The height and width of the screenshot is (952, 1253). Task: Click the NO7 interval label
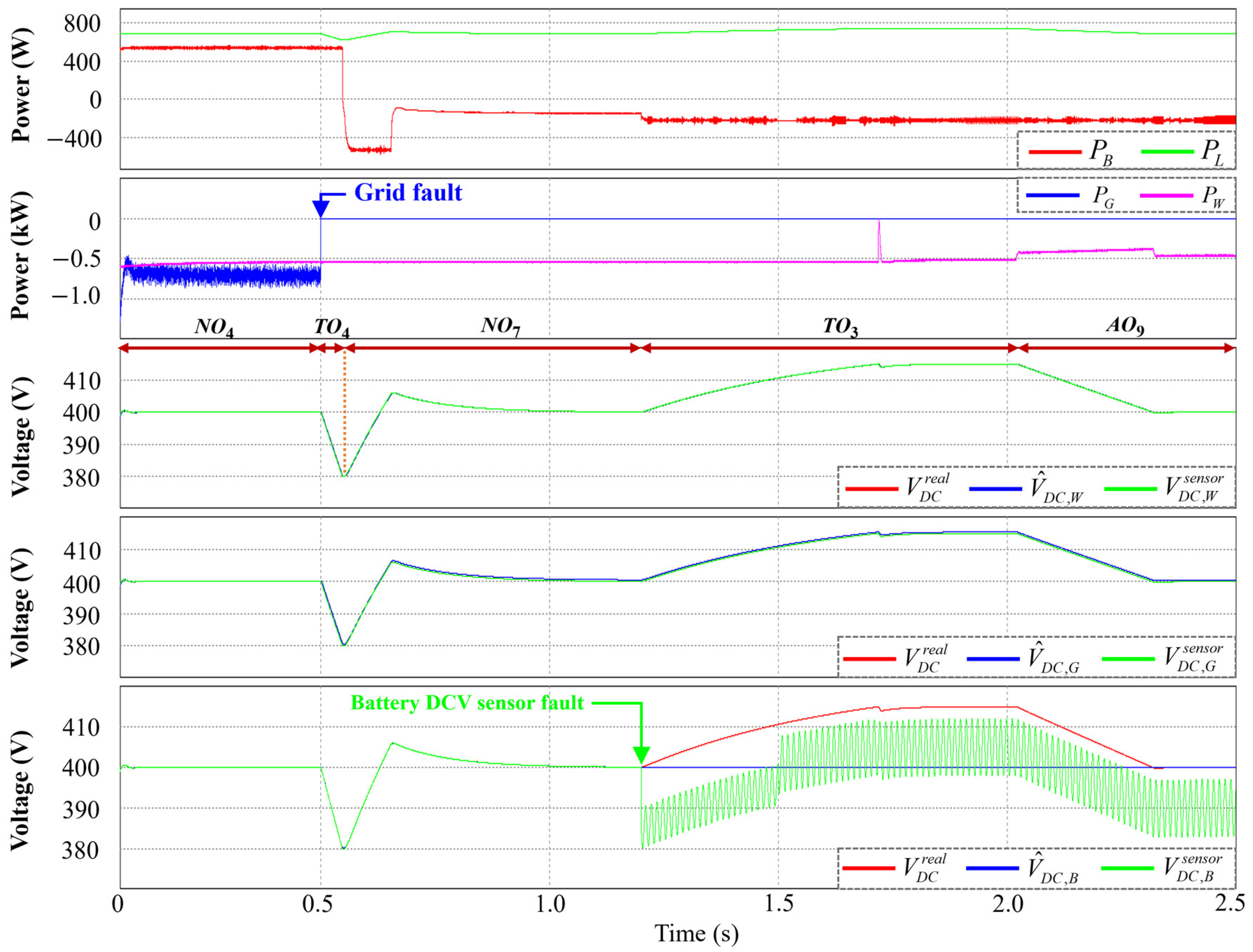(500, 326)
